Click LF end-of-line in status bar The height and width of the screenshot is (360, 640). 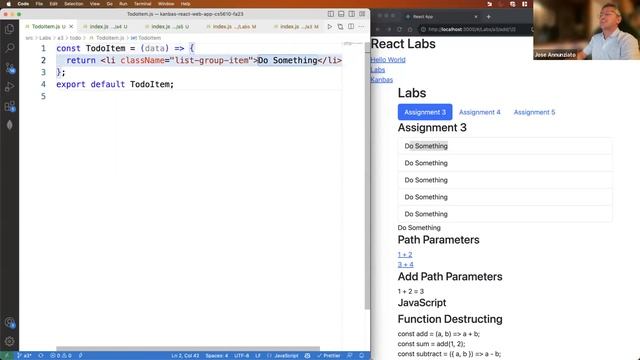point(258,356)
